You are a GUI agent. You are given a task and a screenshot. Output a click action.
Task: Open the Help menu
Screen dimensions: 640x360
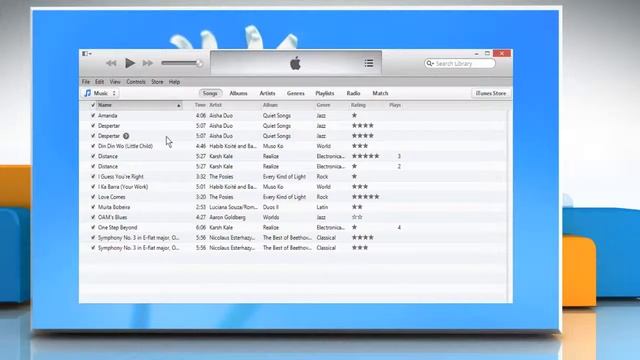174,82
